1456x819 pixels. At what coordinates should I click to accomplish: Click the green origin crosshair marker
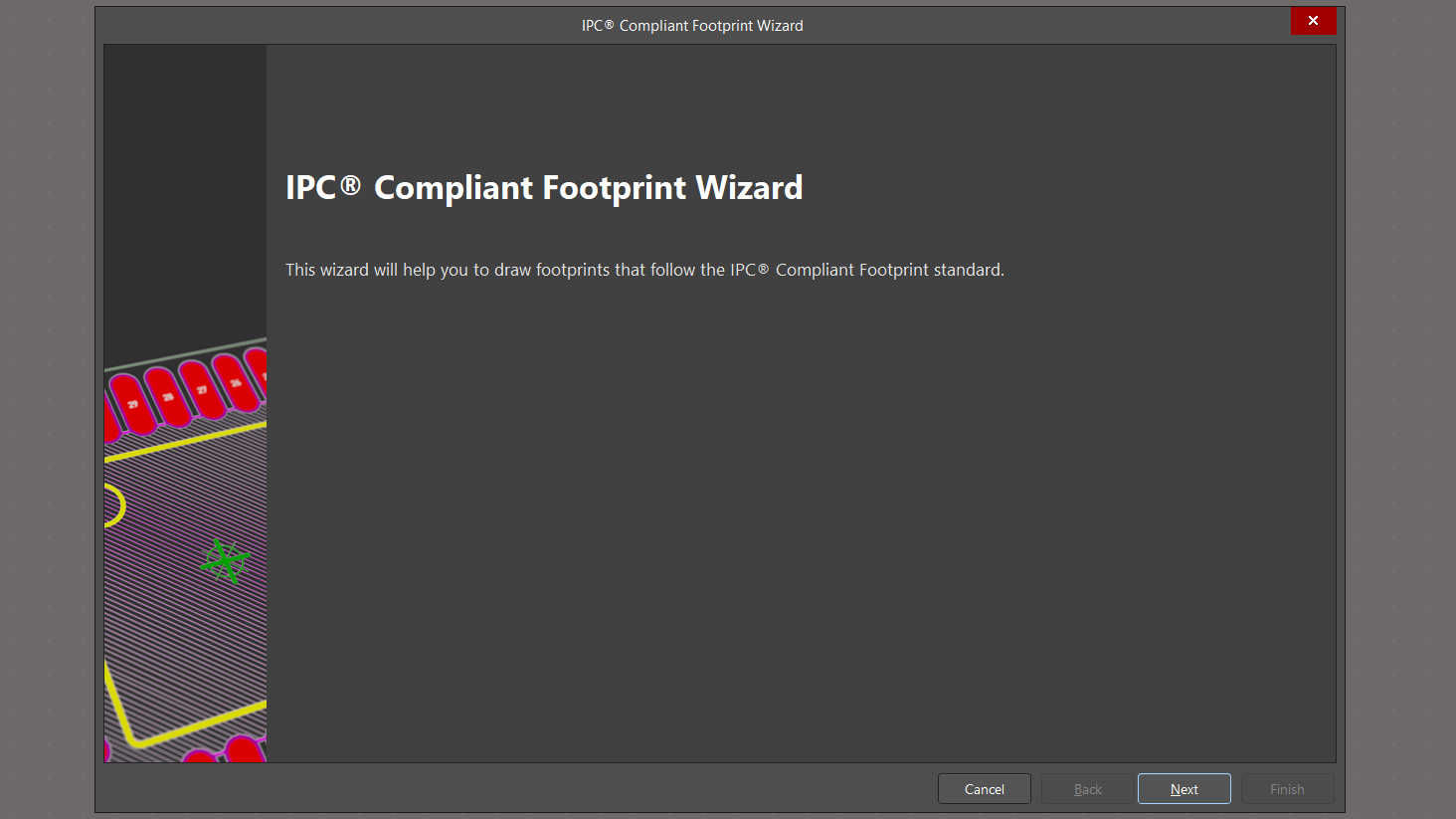(226, 561)
